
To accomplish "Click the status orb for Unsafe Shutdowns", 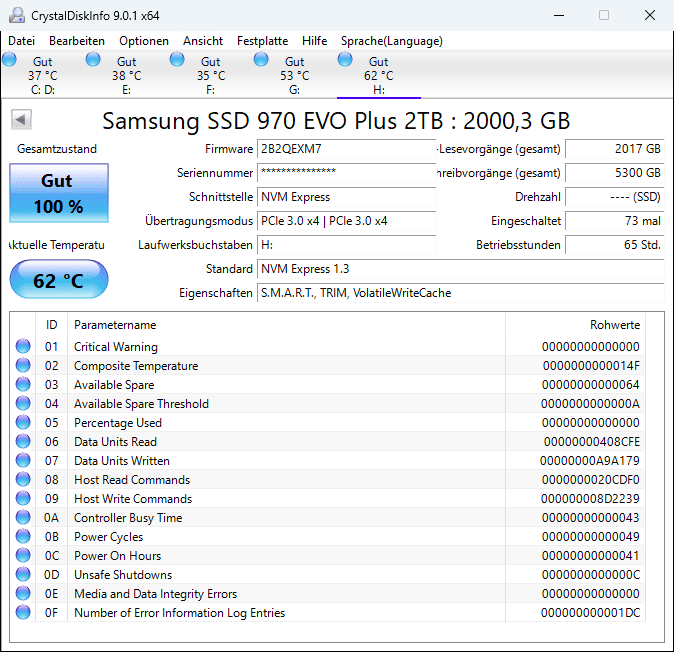I will (23, 574).
